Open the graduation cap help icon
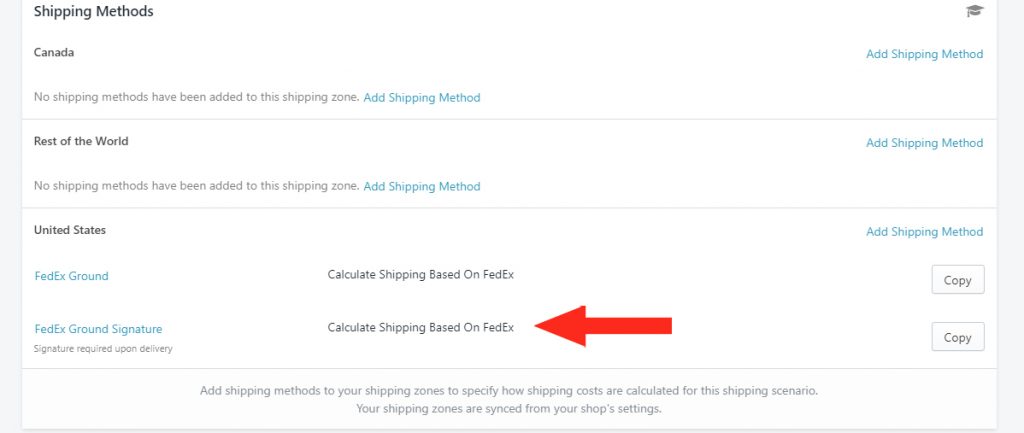Viewport: 1024px width, 433px height. click(974, 10)
